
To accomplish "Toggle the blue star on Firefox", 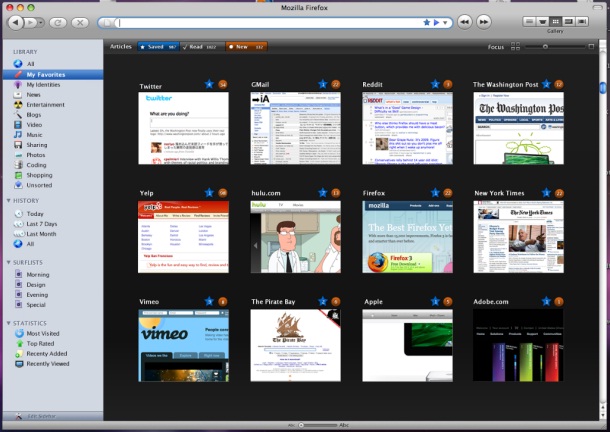I will pos(435,193).
